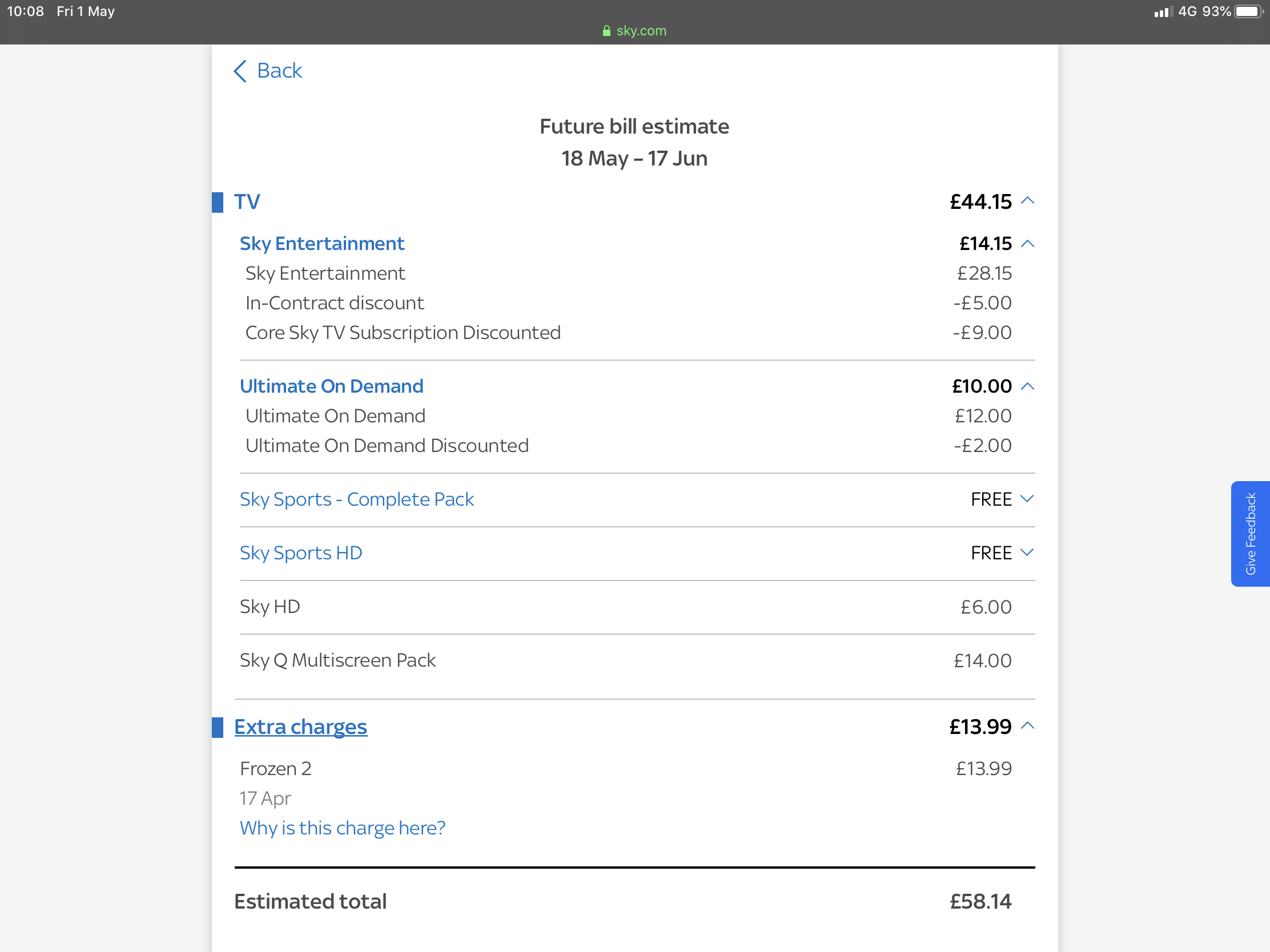Image resolution: width=1270 pixels, height=952 pixels.
Task: Expand Sky Sports HD chevron
Action: [x=1028, y=552]
